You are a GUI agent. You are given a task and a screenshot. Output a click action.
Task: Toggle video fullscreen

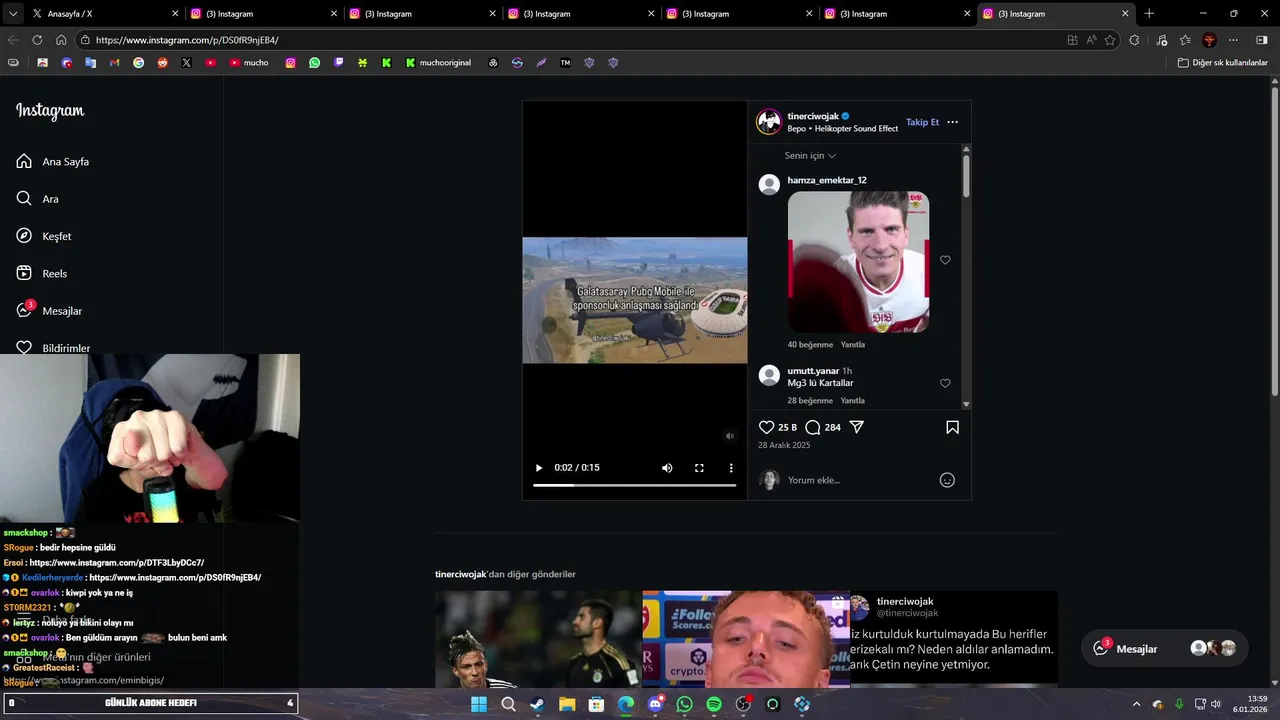click(699, 468)
